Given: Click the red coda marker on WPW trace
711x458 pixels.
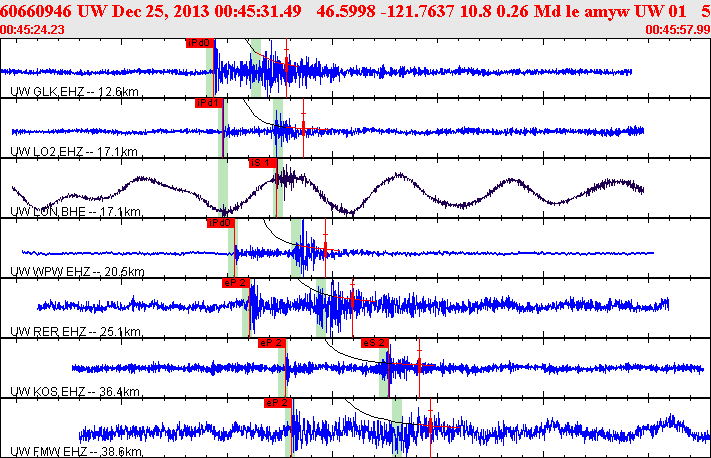Looking at the screenshot, I should click(x=325, y=248).
